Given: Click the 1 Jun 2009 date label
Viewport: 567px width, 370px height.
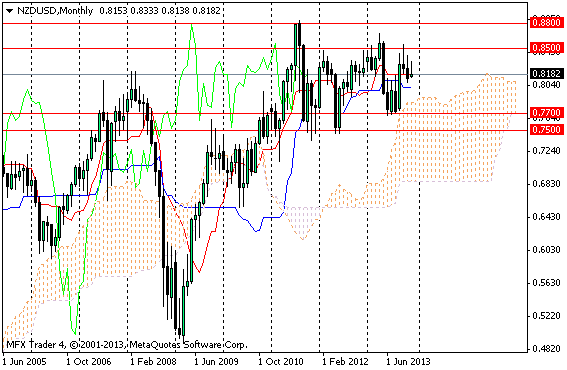Looking at the screenshot, I should [216, 361].
